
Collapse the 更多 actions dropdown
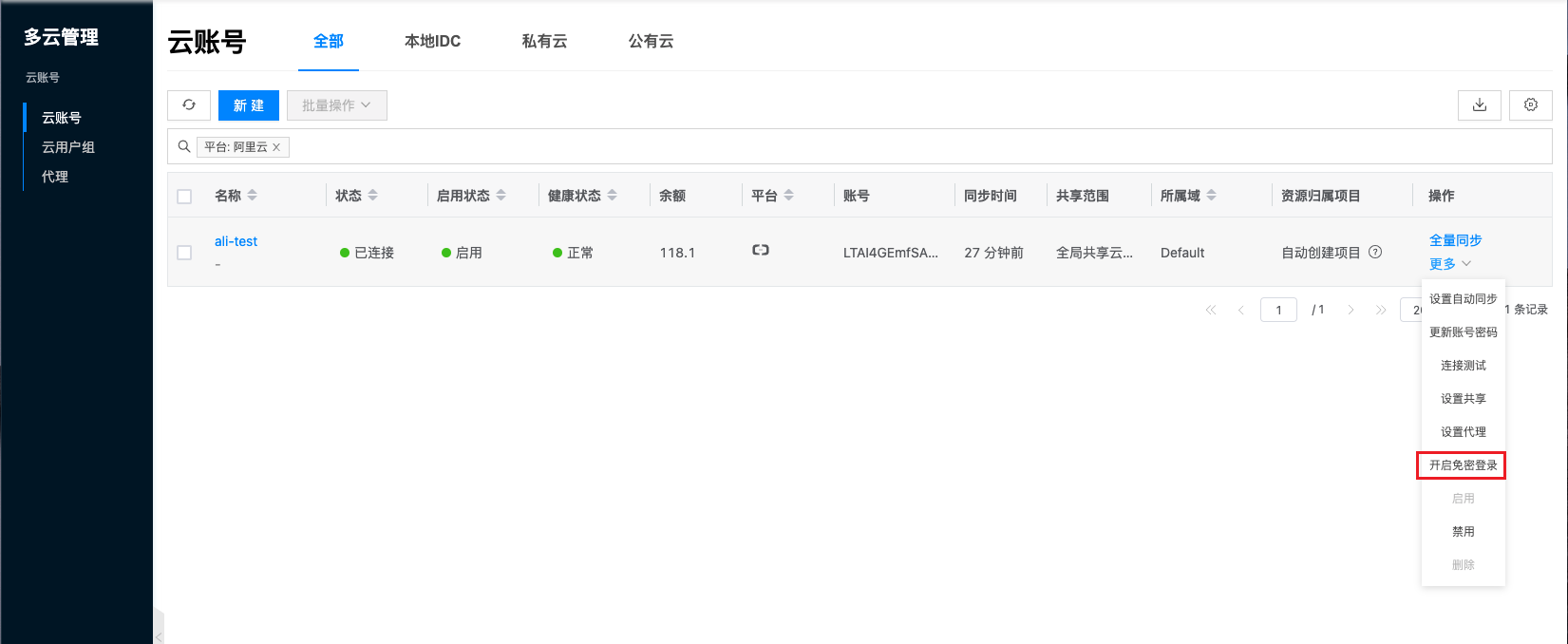point(1450,264)
